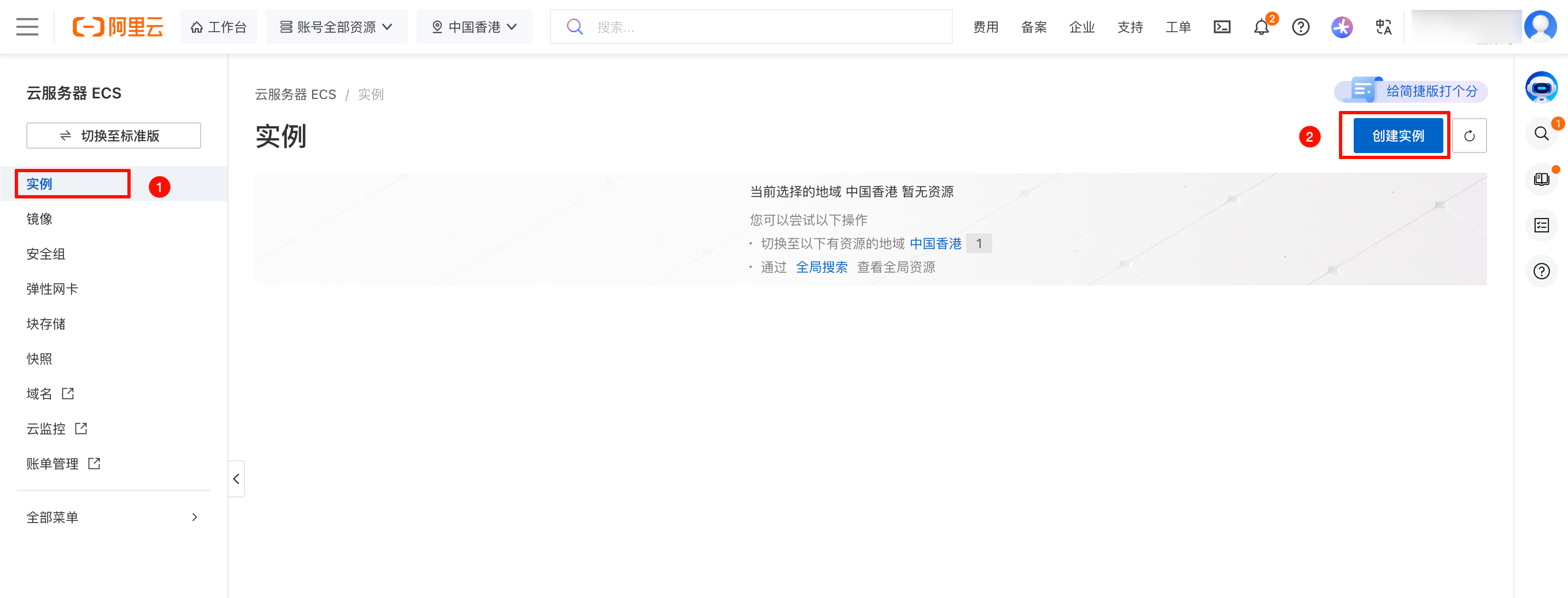Click the 全局搜索 link
The width and height of the screenshot is (1568, 598).
coord(821,267)
